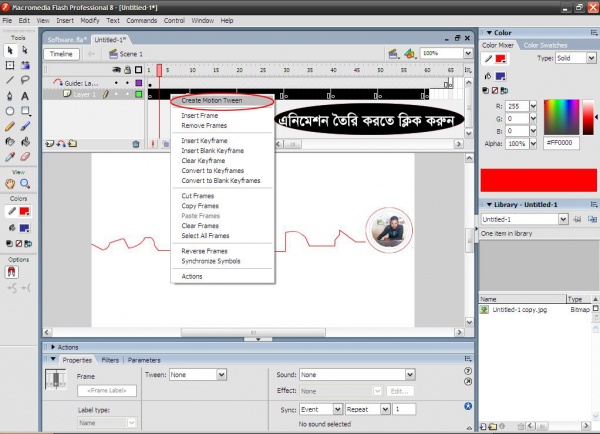Click the Frame Label input field
This screenshot has height=434, width=600.
click(107, 391)
